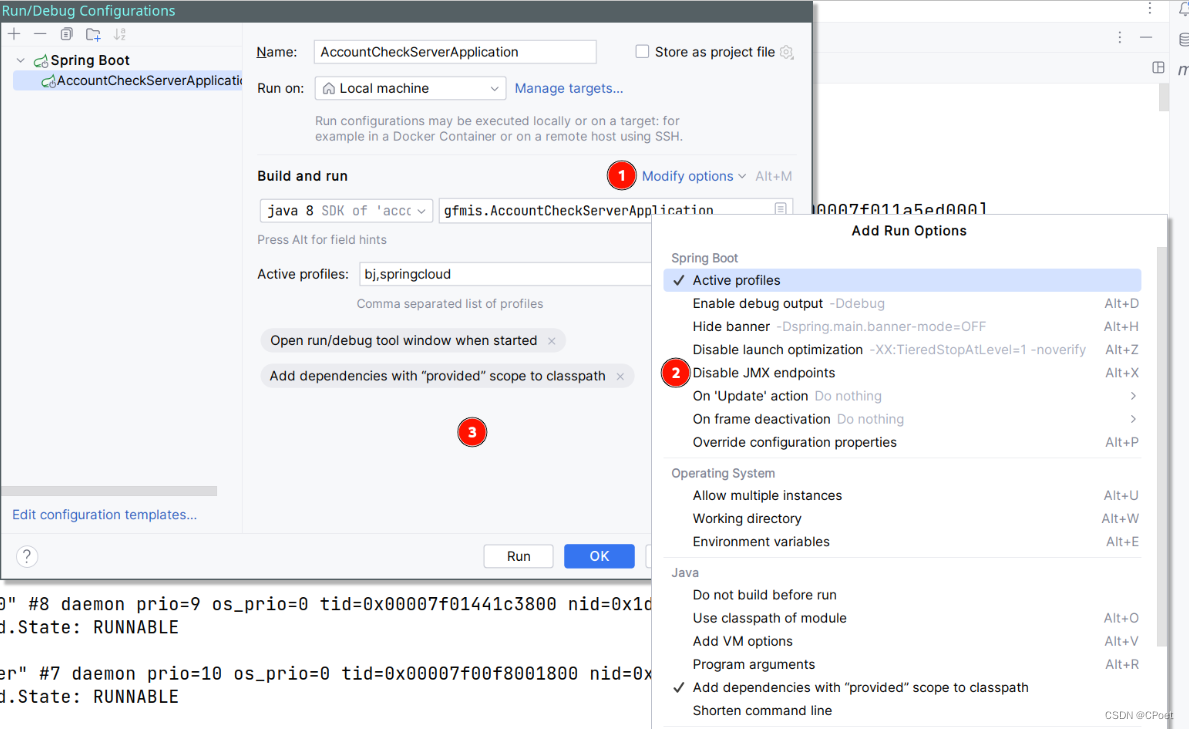This screenshot has width=1189, height=729.
Task: Toggle the editor layout panel icon
Action: (1158, 68)
